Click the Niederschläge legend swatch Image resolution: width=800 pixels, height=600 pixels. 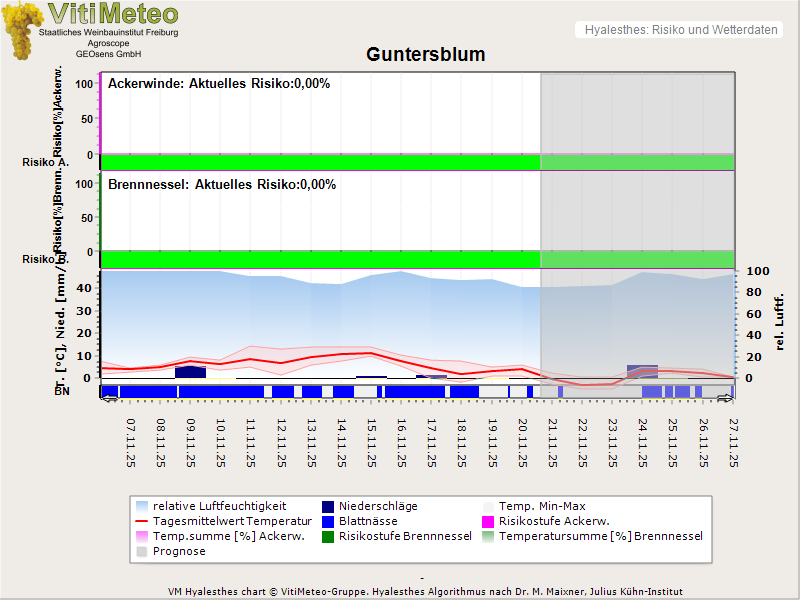click(329, 506)
